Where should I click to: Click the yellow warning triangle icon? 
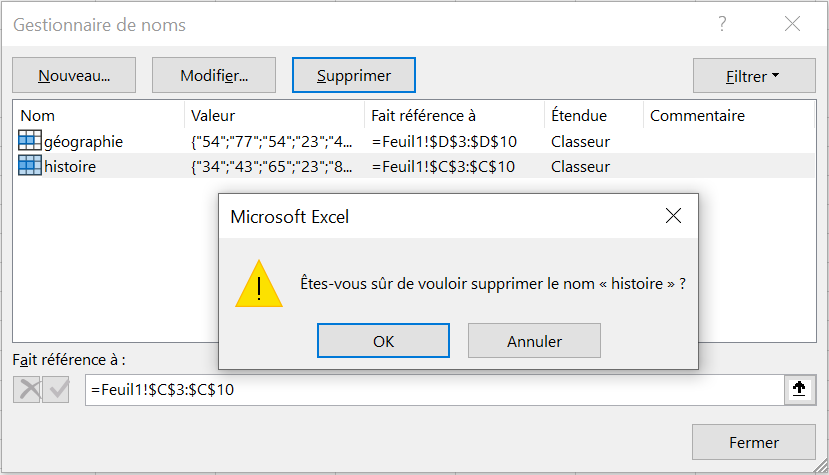259,284
